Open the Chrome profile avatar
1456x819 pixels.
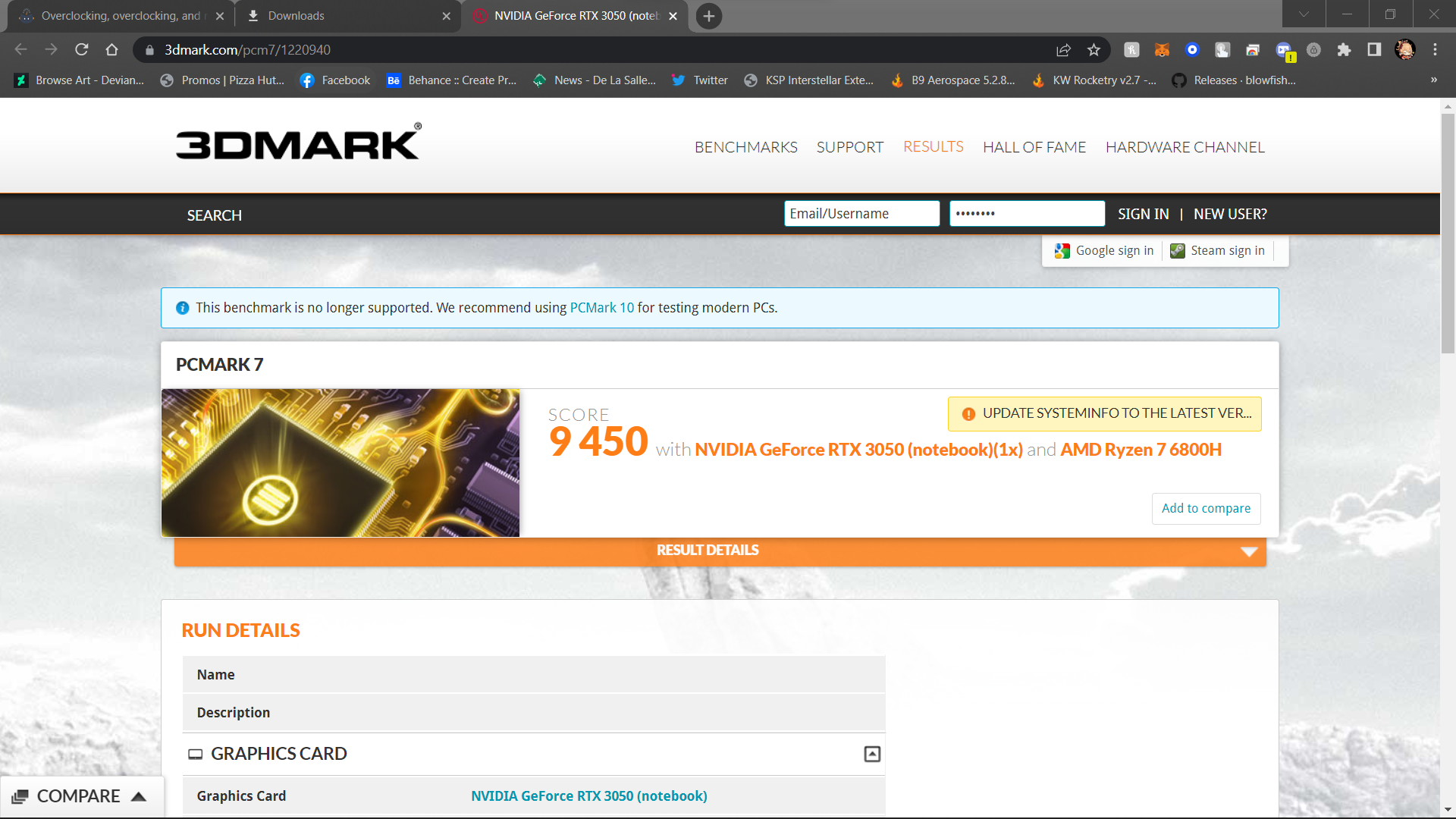(1405, 49)
